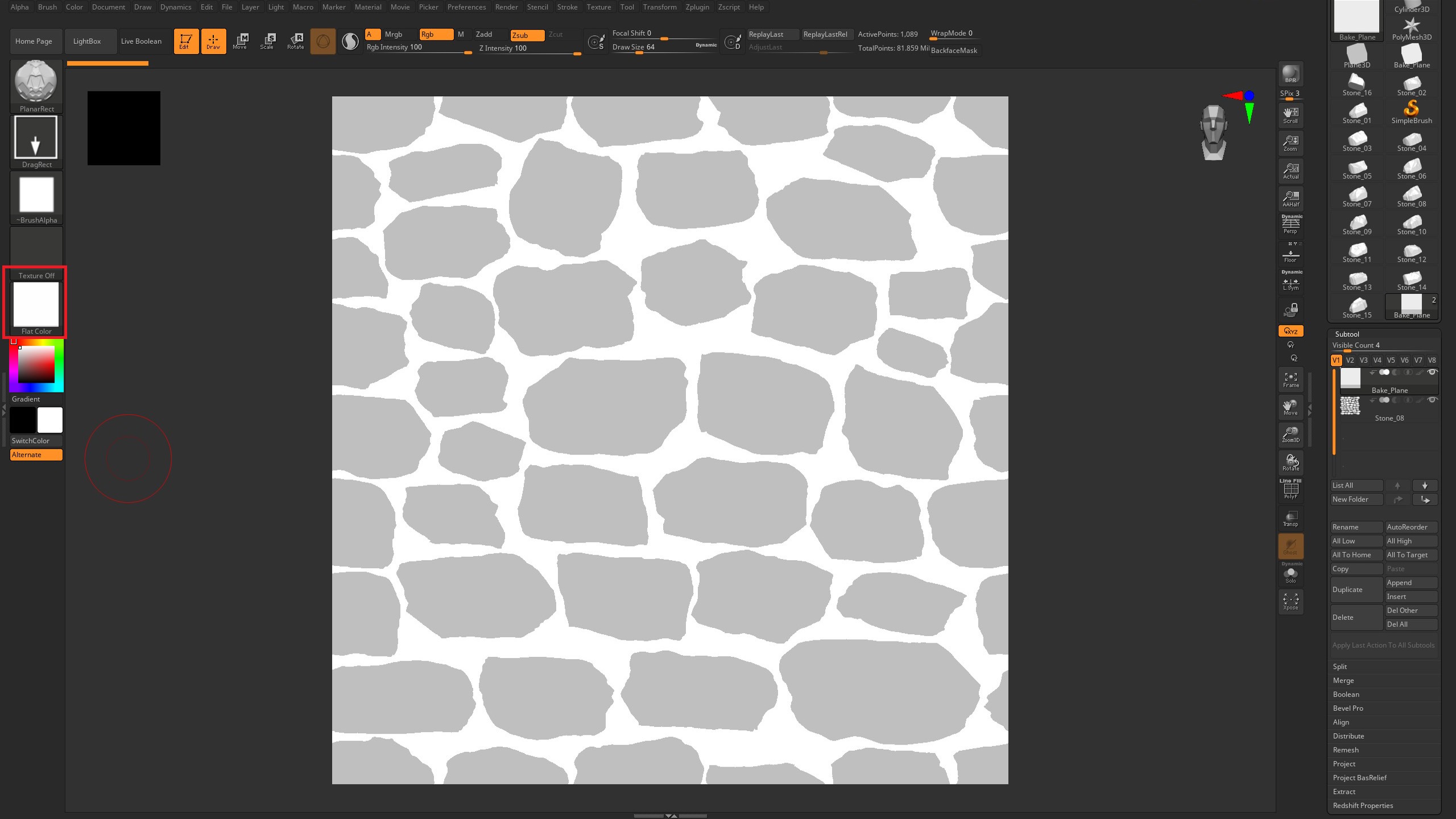Hide the Stone_08 subtool eye
1456x819 pixels.
pos(1432,400)
